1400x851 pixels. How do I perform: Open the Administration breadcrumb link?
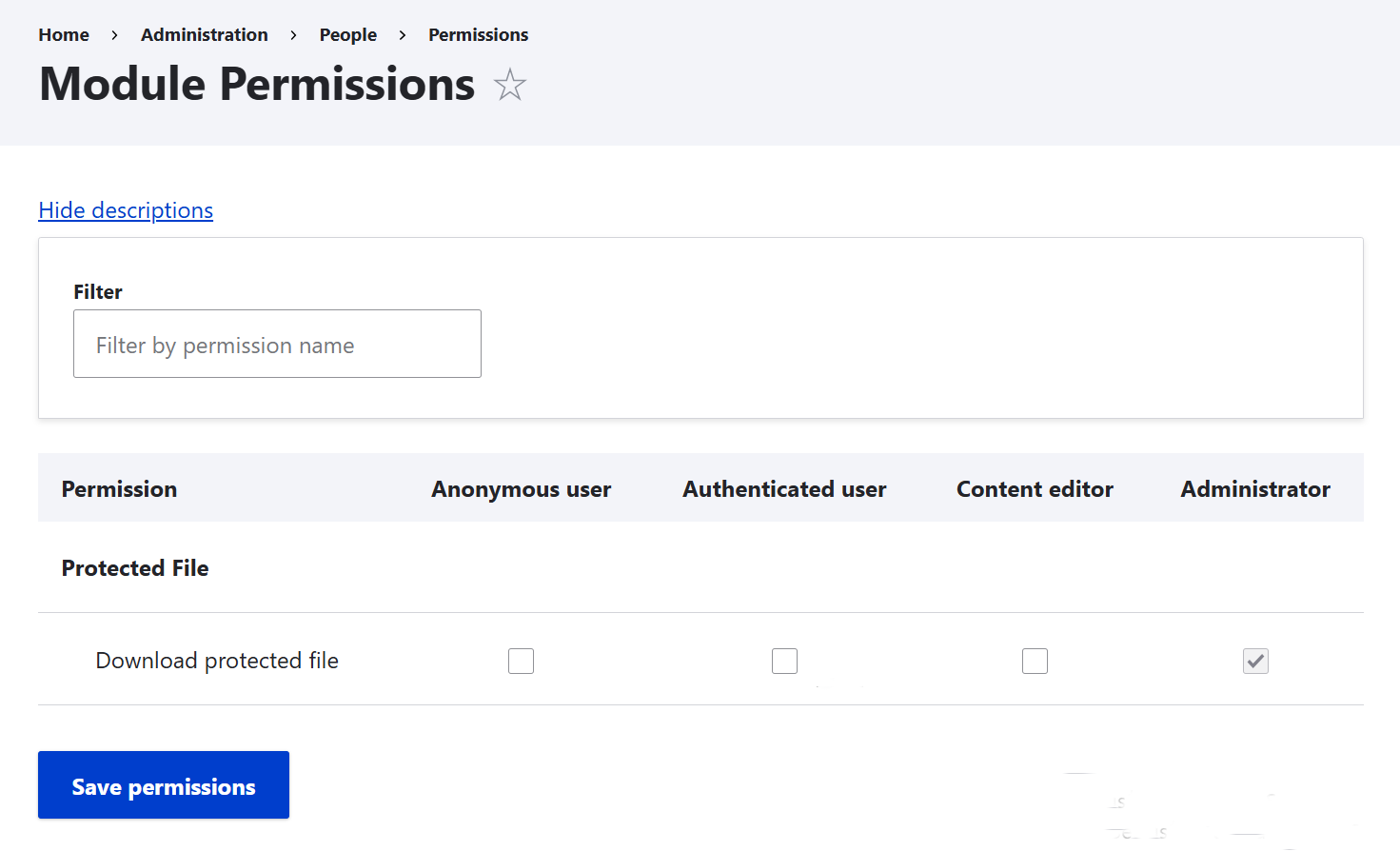[x=204, y=34]
